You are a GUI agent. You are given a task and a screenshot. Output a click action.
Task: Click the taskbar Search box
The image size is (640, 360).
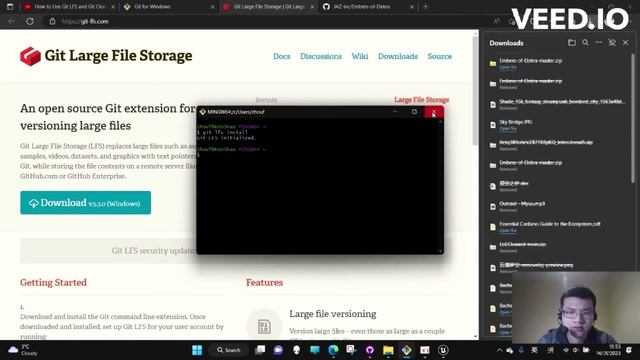point(229,350)
